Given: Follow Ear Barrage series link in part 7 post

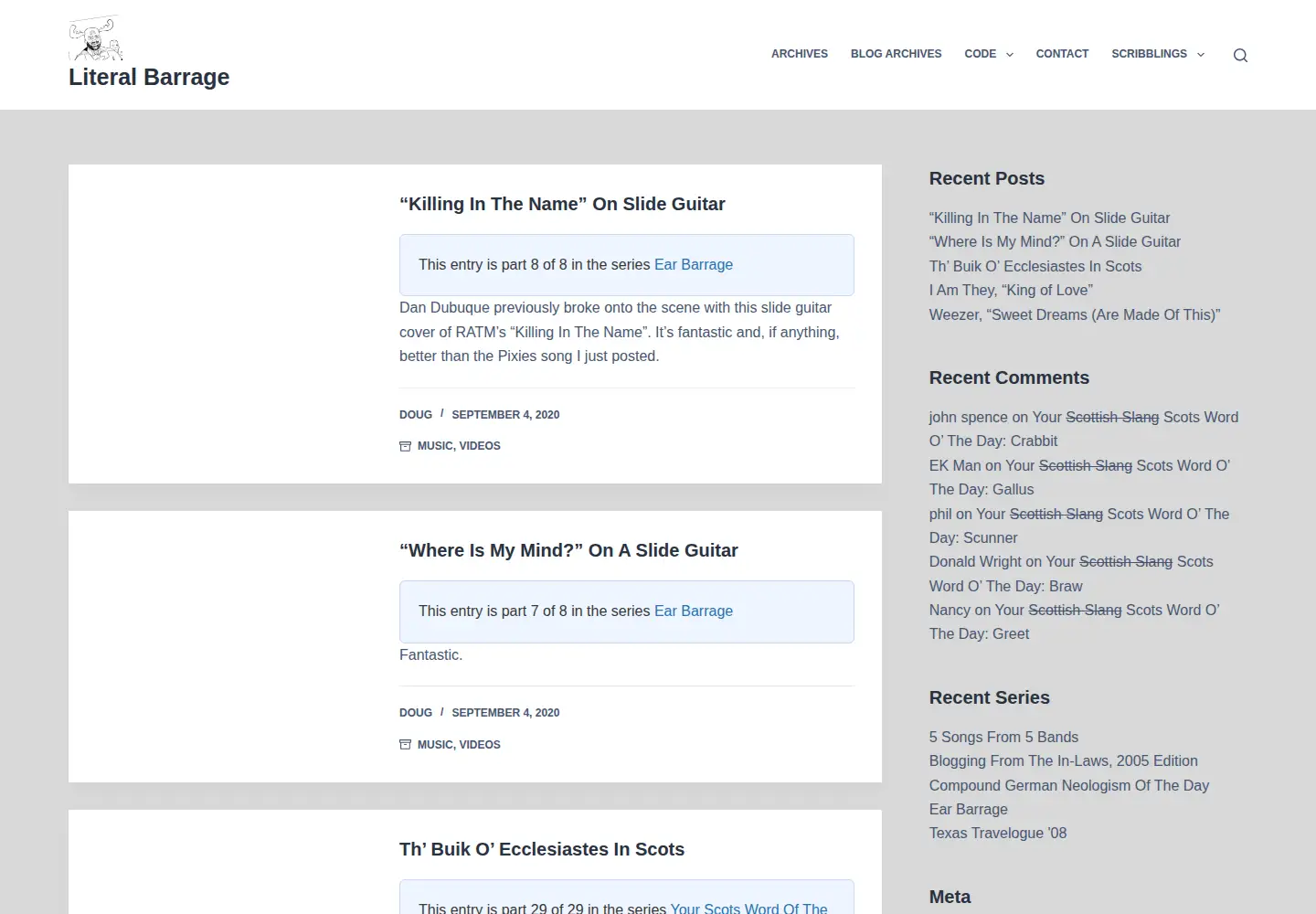Looking at the screenshot, I should [694, 611].
